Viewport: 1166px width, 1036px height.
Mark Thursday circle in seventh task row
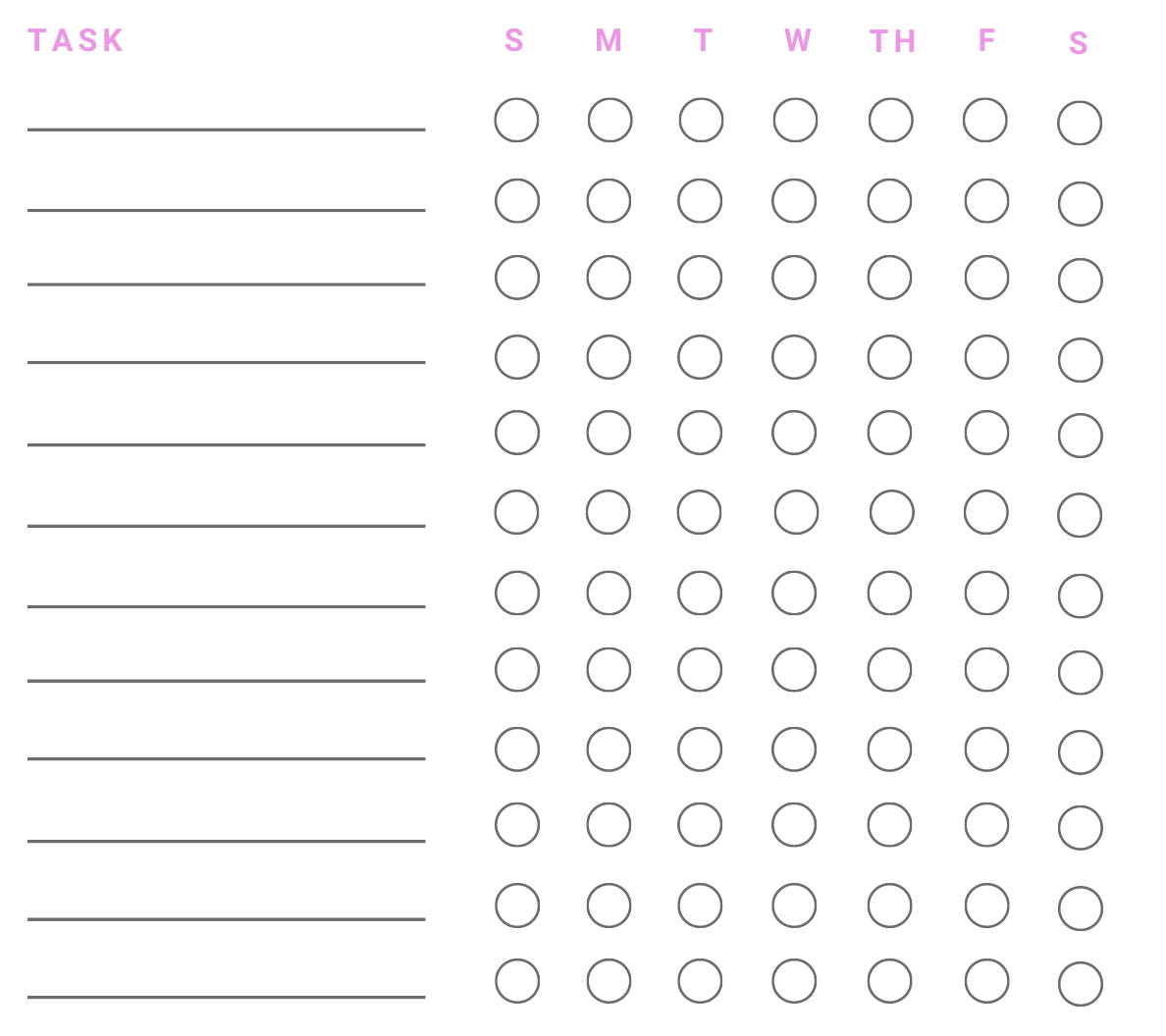pyautogui.click(x=890, y=594)
